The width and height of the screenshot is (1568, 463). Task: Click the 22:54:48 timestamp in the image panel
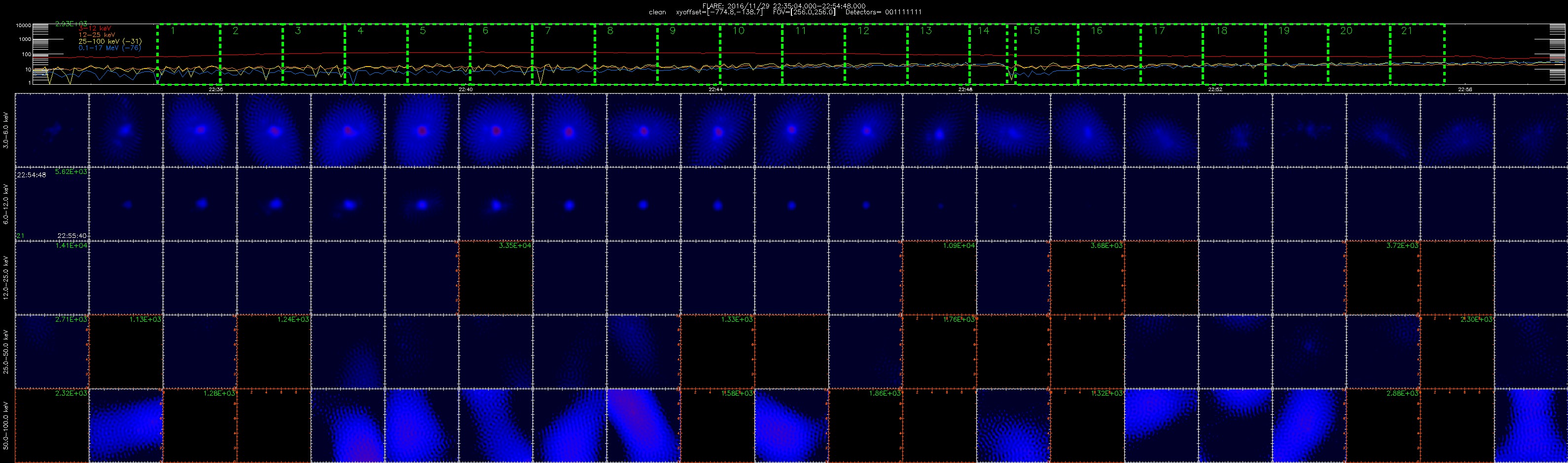(x=31, y=175)
